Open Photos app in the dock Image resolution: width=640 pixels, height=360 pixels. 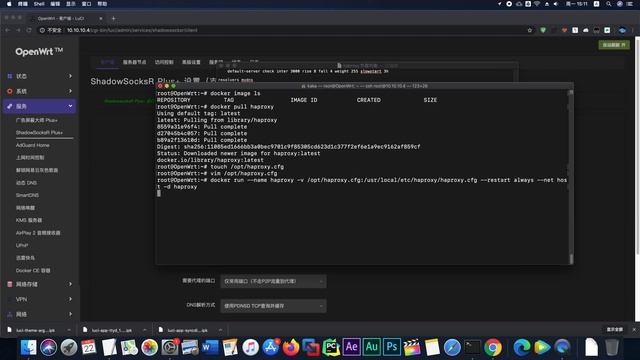[149, 348]
